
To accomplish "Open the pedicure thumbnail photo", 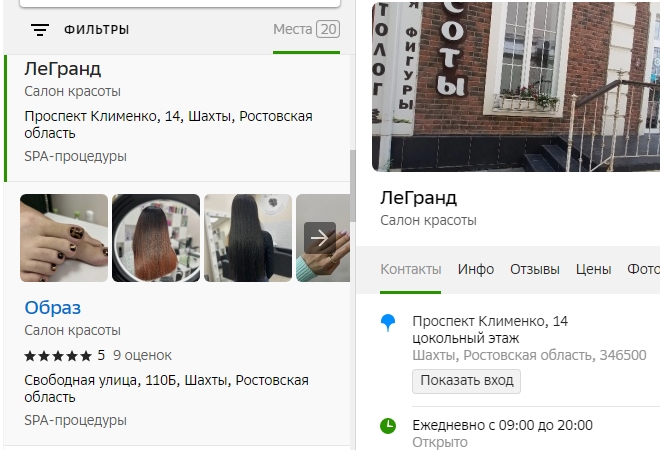I will point(64,238).
